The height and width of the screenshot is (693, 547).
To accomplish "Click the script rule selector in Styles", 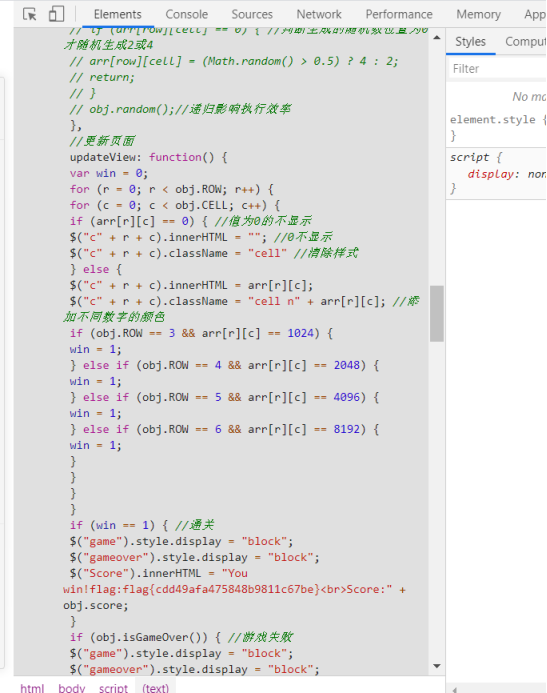I will point(469,157).
